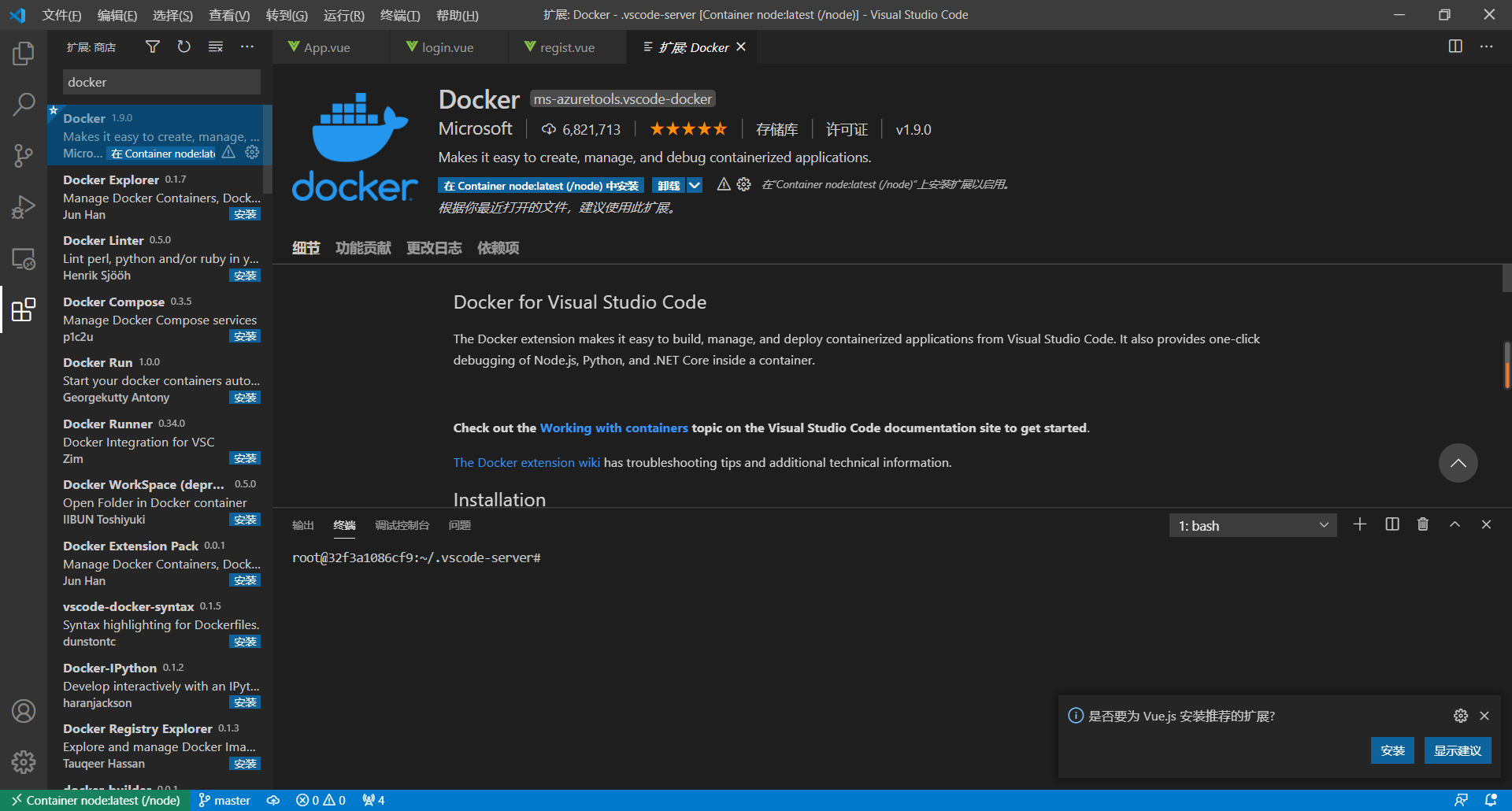The width and height of the screenshot is (1512, 811).
Task: Click Container node:latest remote indicator in status bar
Action: (95, 800)
